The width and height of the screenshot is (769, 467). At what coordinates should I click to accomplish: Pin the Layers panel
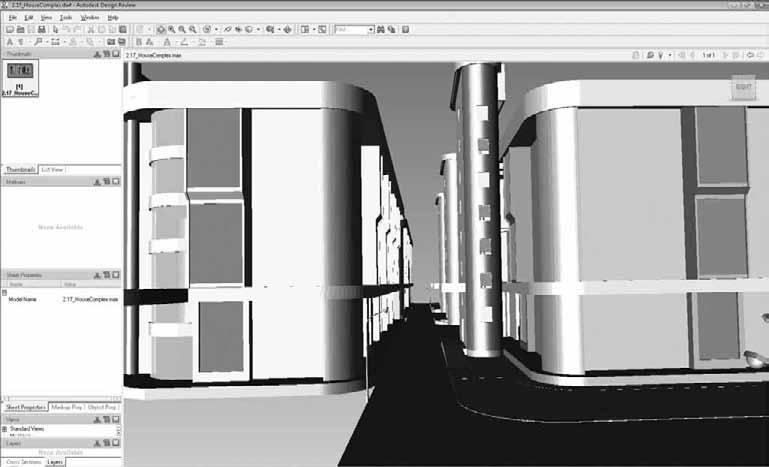coord(97,443)
